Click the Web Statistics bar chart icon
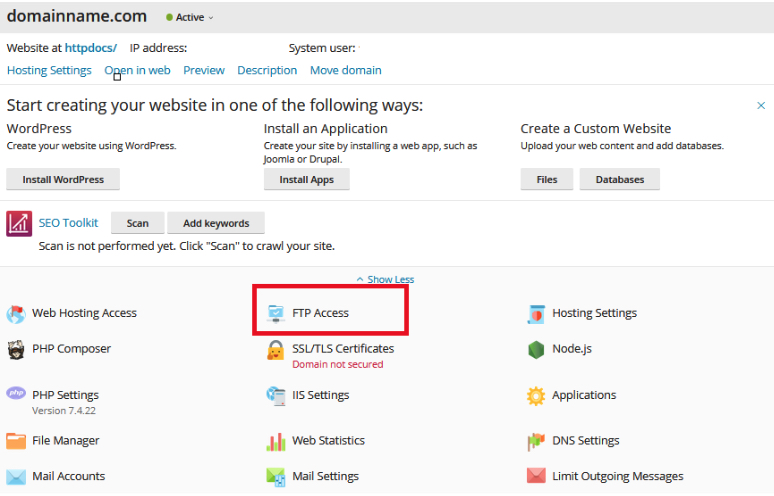The height and width of the screenshot is (496, 774). click(275, 442)
